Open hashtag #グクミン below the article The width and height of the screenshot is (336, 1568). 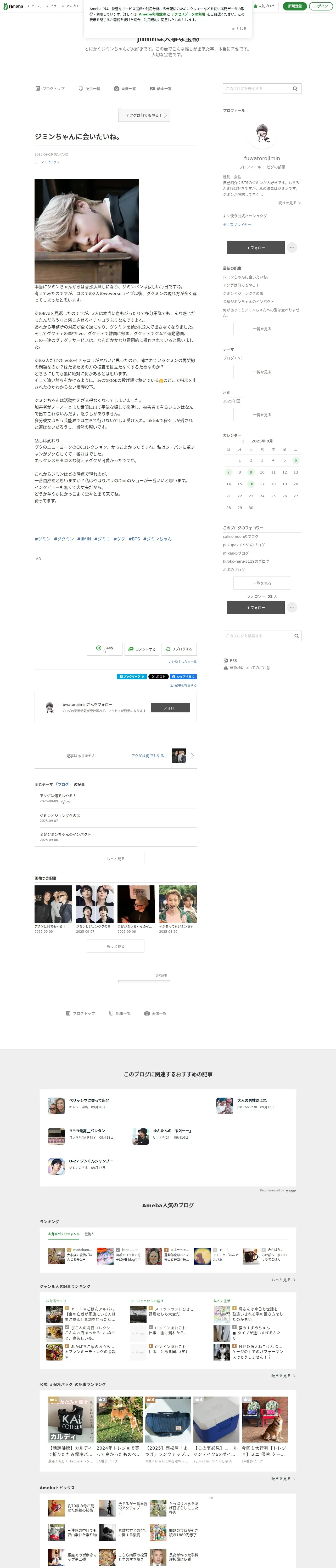tap(64, 539)
